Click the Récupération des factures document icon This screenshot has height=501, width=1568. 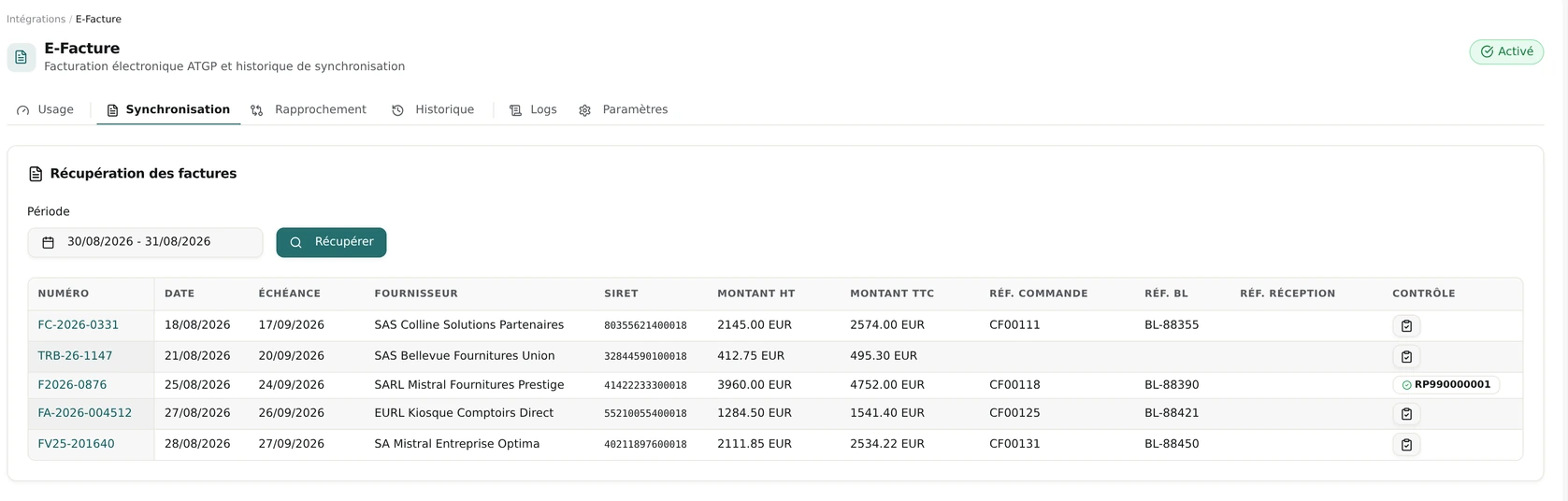click(x=36, y=174)
